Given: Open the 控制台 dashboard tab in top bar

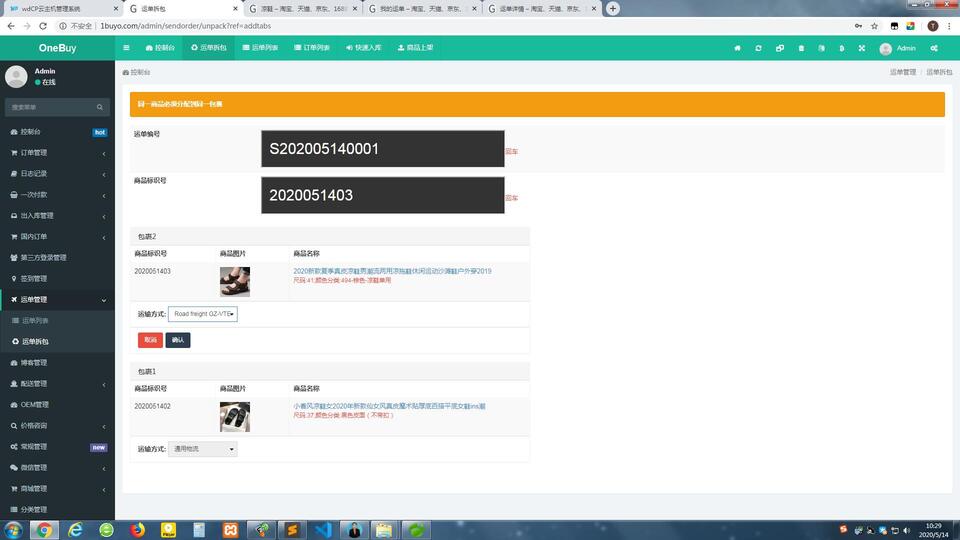Looking at the screenshot, I should (x=160, y=48).
